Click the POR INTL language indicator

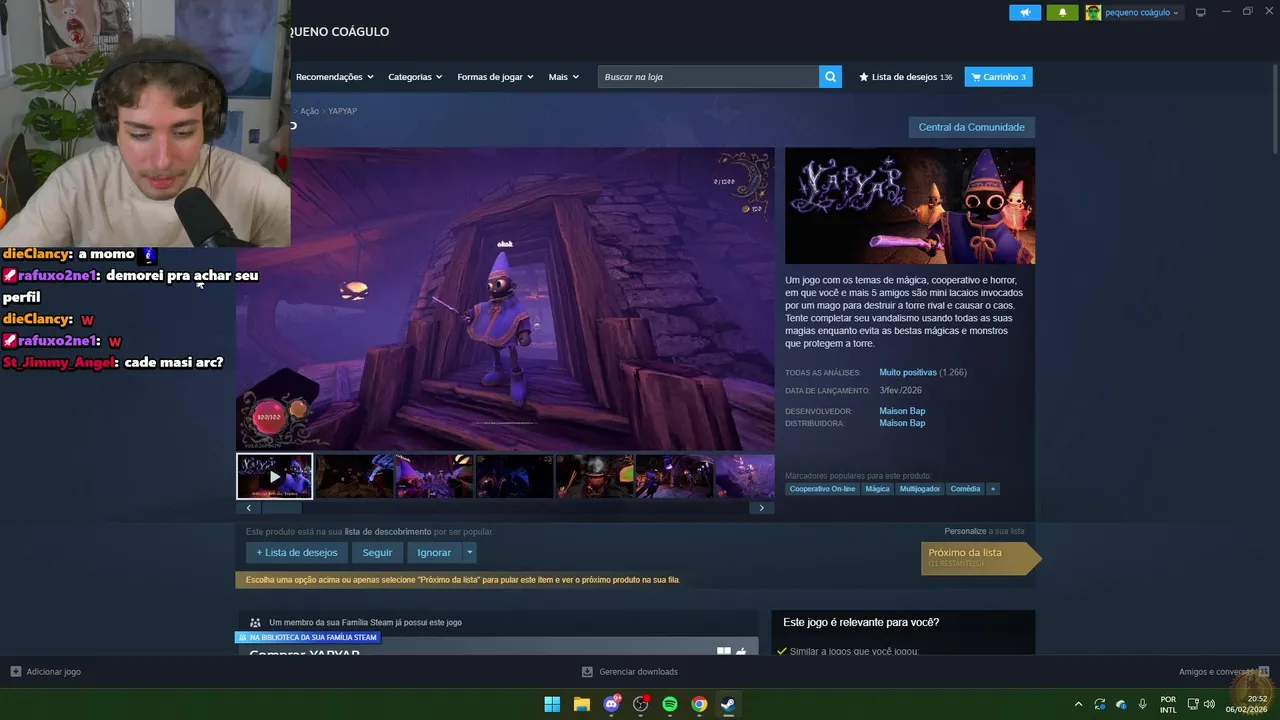click(x=1168, y=704)
